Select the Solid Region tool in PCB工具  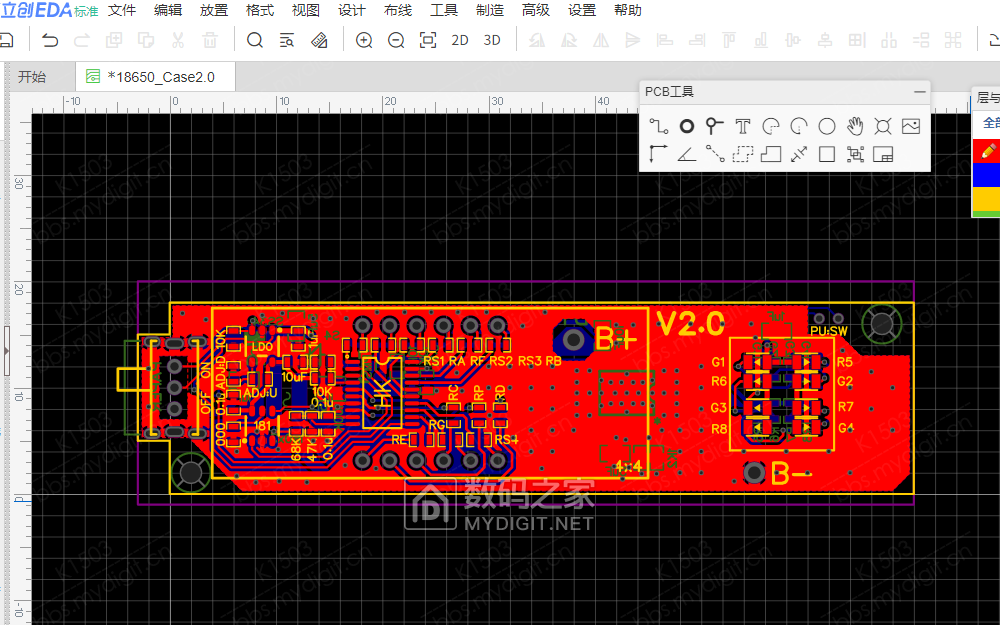(x=770, y=154)
